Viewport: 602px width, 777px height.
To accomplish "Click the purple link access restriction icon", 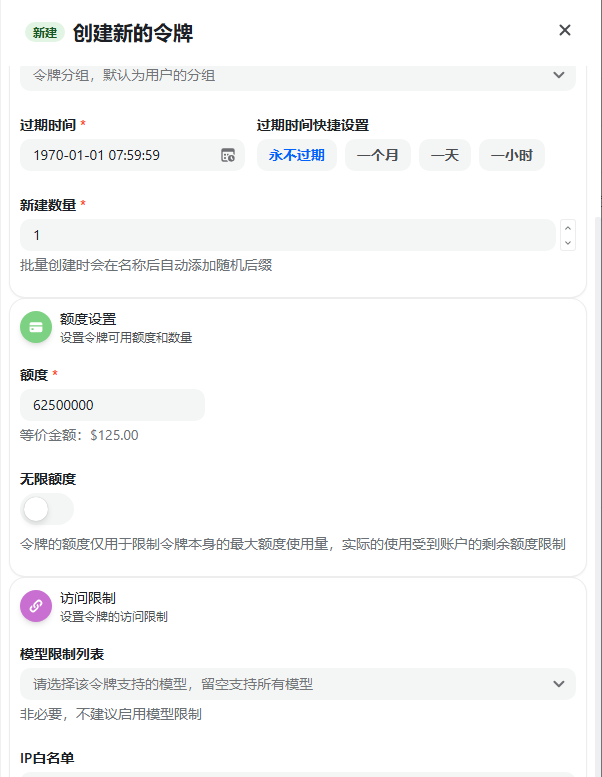I will [x=36, y=605].
